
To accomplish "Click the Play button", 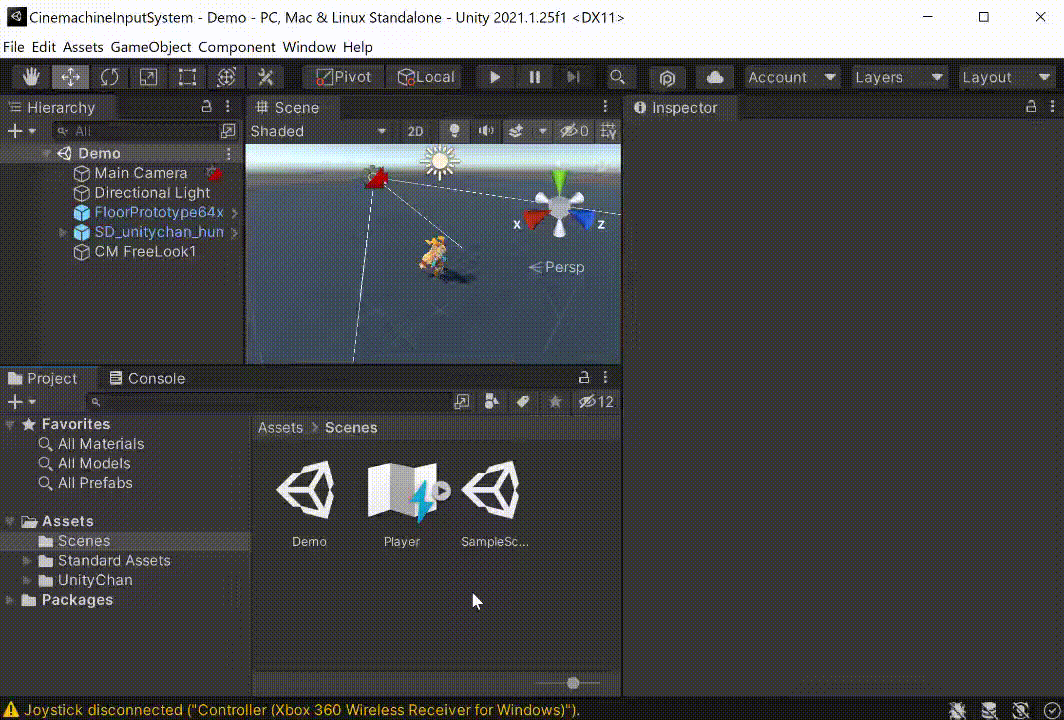I will [495, 77].
